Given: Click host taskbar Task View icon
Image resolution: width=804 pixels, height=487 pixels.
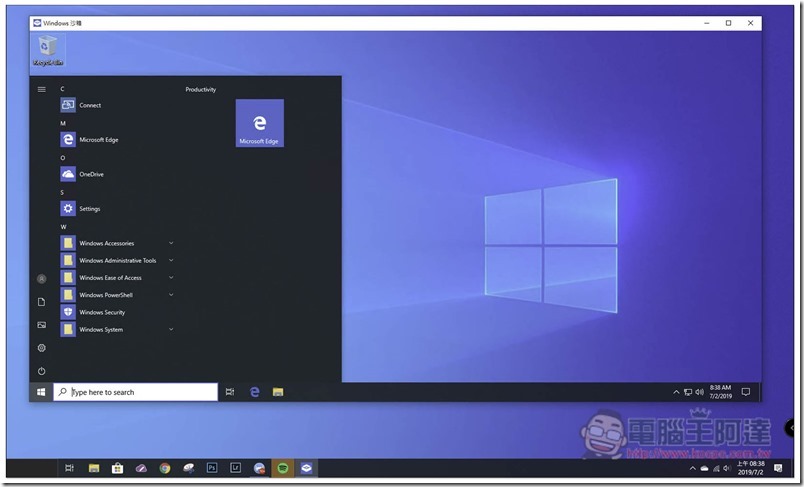Looking at the screenshot, I should (x=70, y=468).
